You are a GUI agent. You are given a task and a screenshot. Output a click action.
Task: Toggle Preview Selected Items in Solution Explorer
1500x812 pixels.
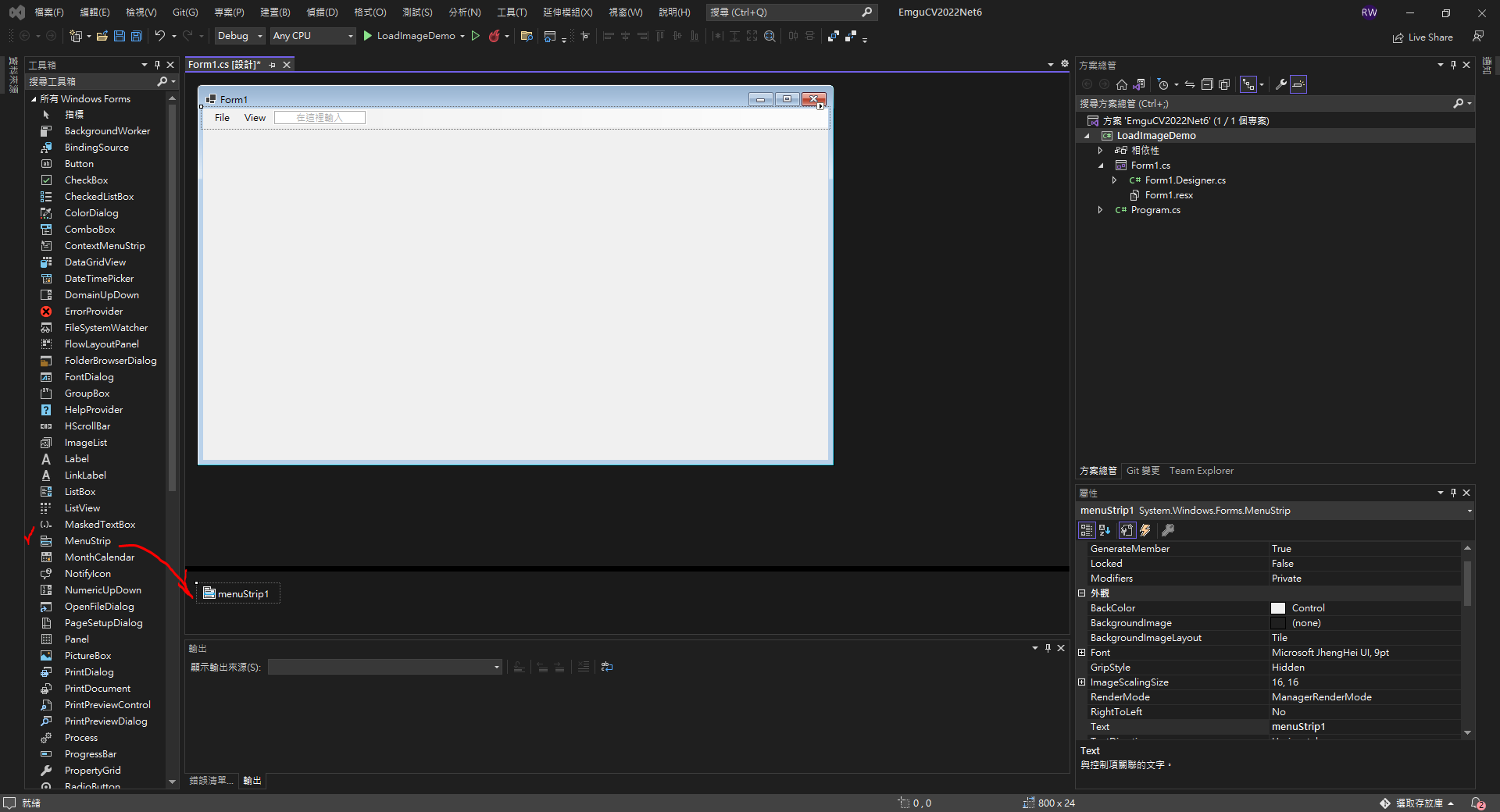pyautogui.click(x=1298, y=84)
